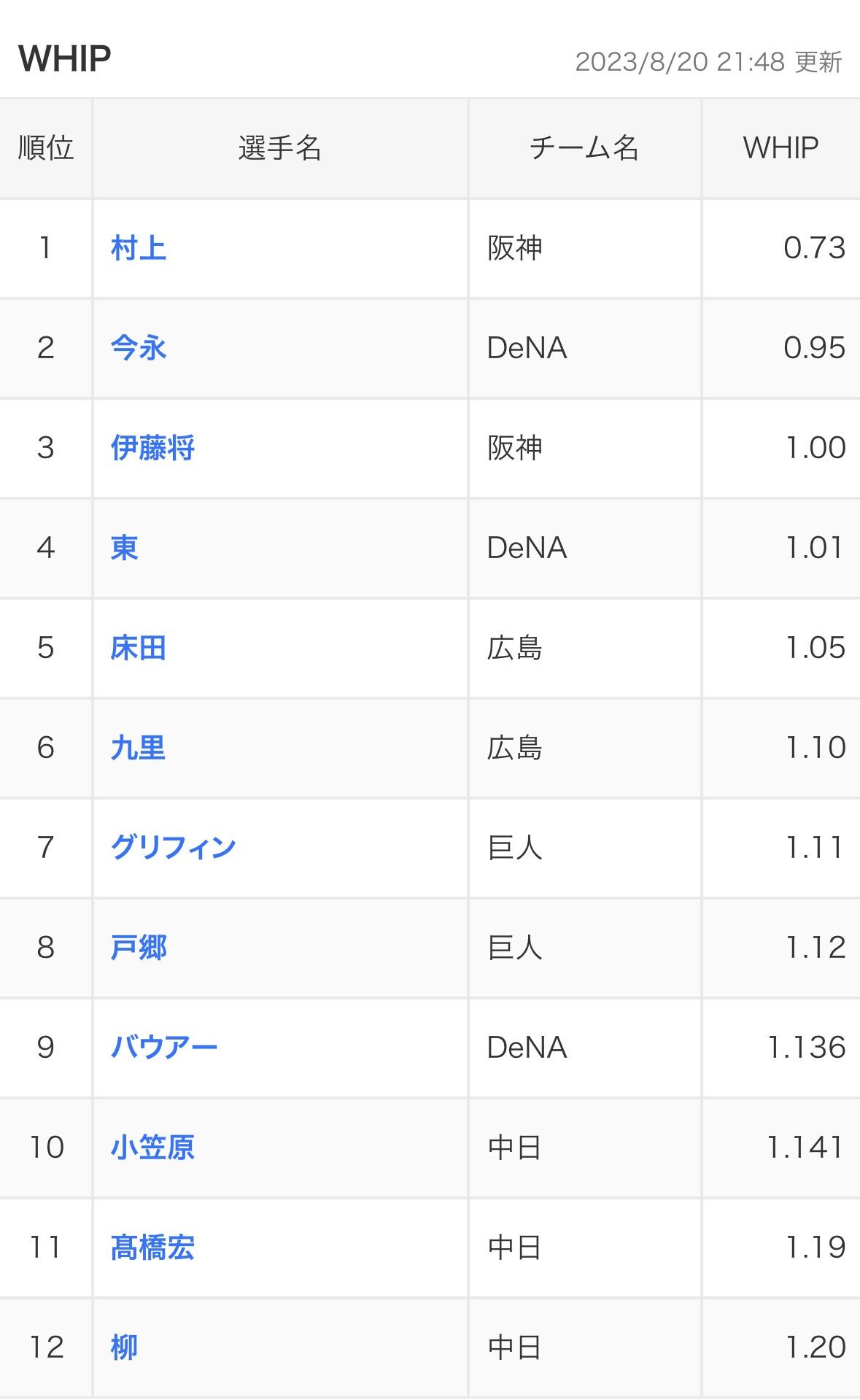Click the 2023/8/20 21:48 更新 timestamp

coord(708,62)
